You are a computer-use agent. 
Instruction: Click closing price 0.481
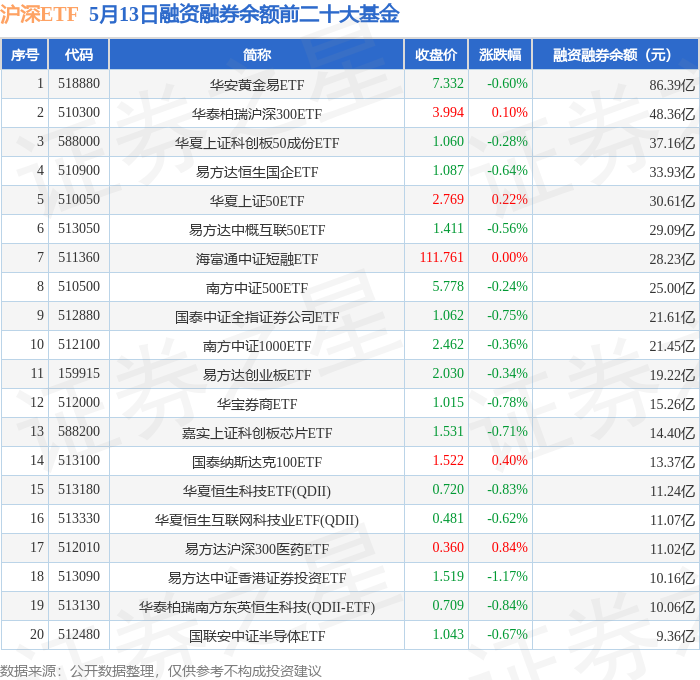pyautogui.click(x=448, y=519)
